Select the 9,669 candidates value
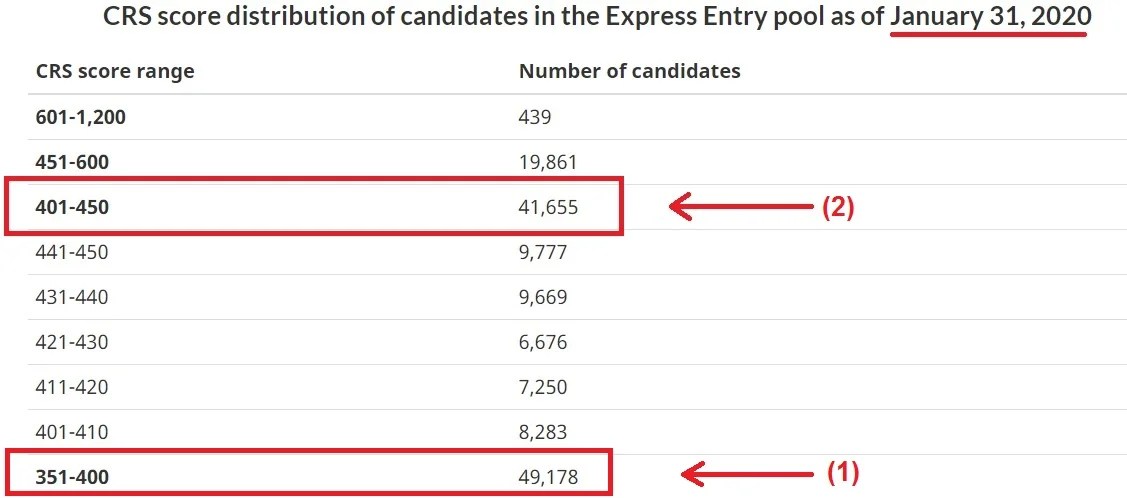Screen dimensions: 1127x498 pyautogui.click(x=543, y=297)
